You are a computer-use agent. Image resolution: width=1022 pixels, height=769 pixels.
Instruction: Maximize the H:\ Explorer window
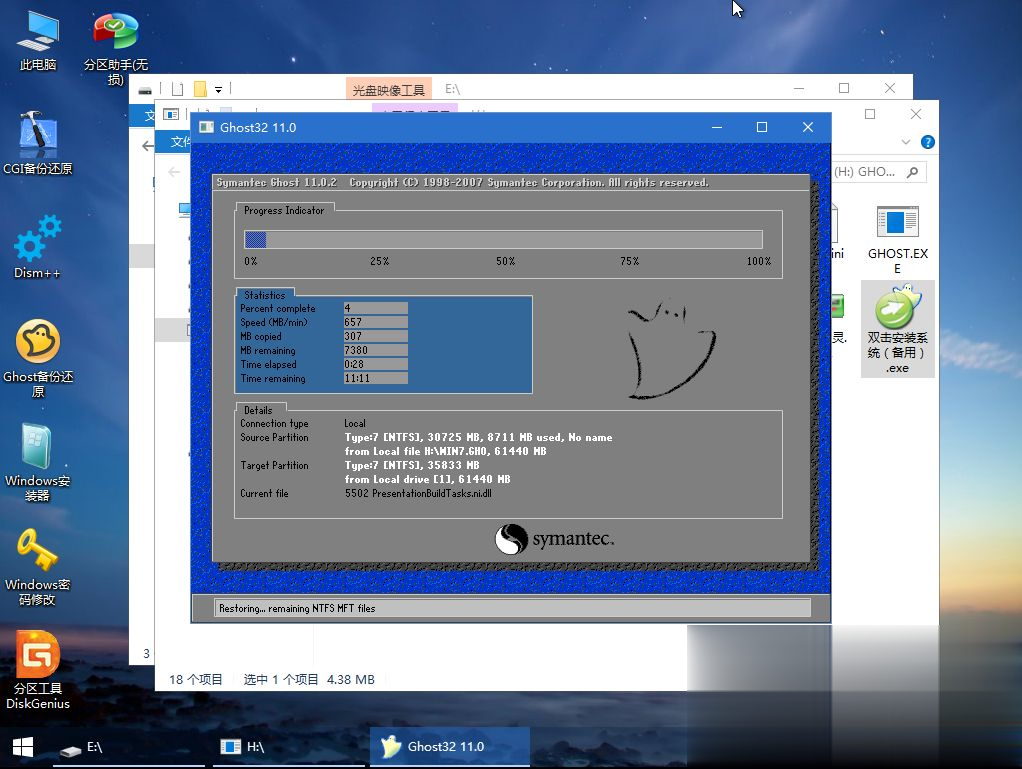[x=869, y=114]
